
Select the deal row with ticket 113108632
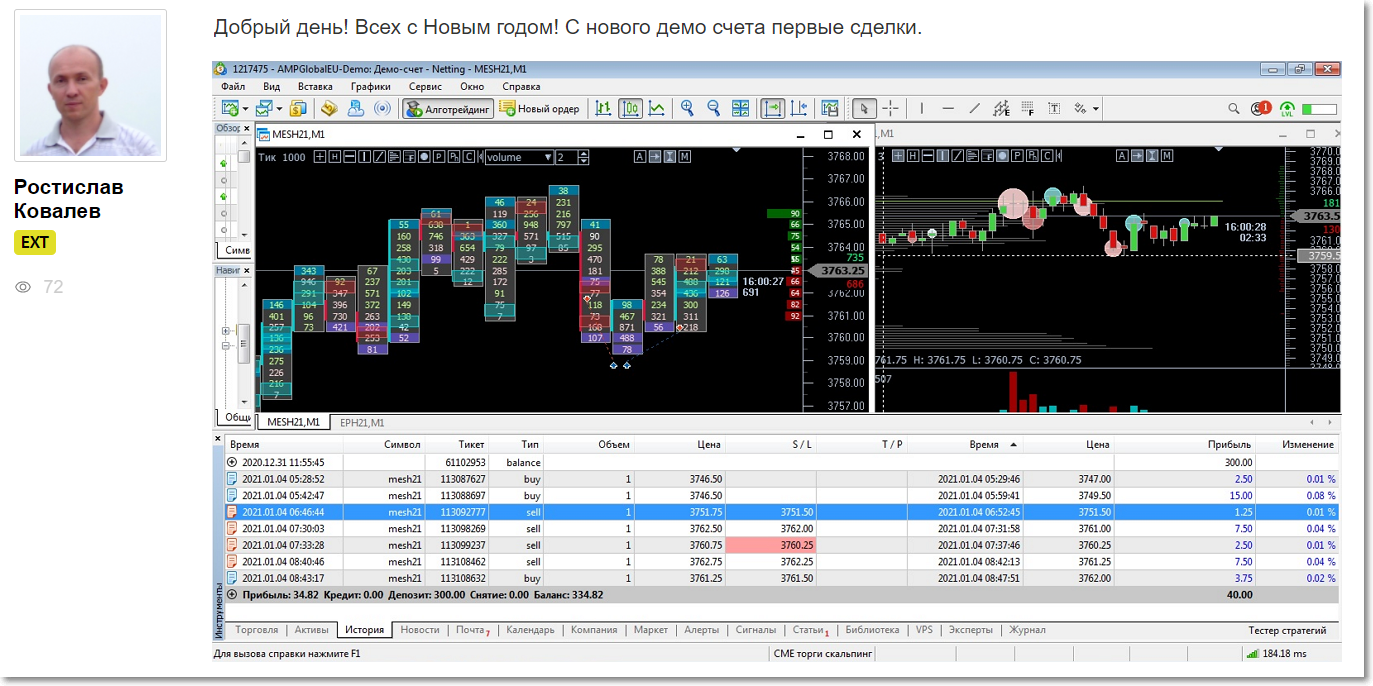click(x=782, y=578)
